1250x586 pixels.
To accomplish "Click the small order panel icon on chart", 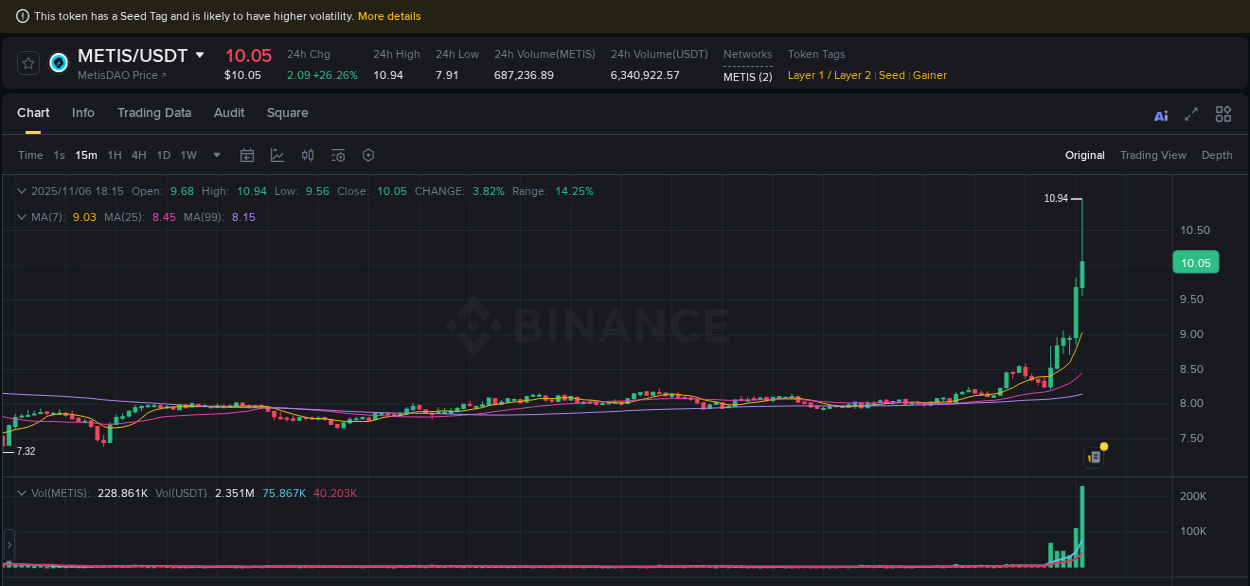I will coord(1093,456).
